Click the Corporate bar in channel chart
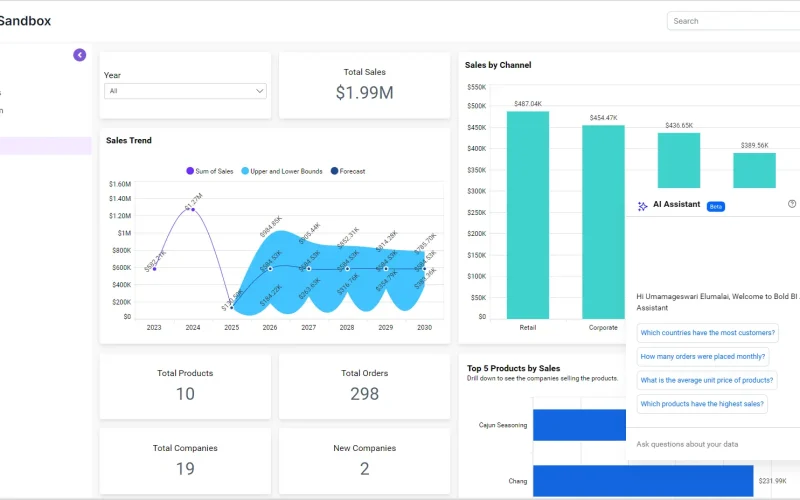The width and height of the screenshot is (800, 500). point(603,222)
